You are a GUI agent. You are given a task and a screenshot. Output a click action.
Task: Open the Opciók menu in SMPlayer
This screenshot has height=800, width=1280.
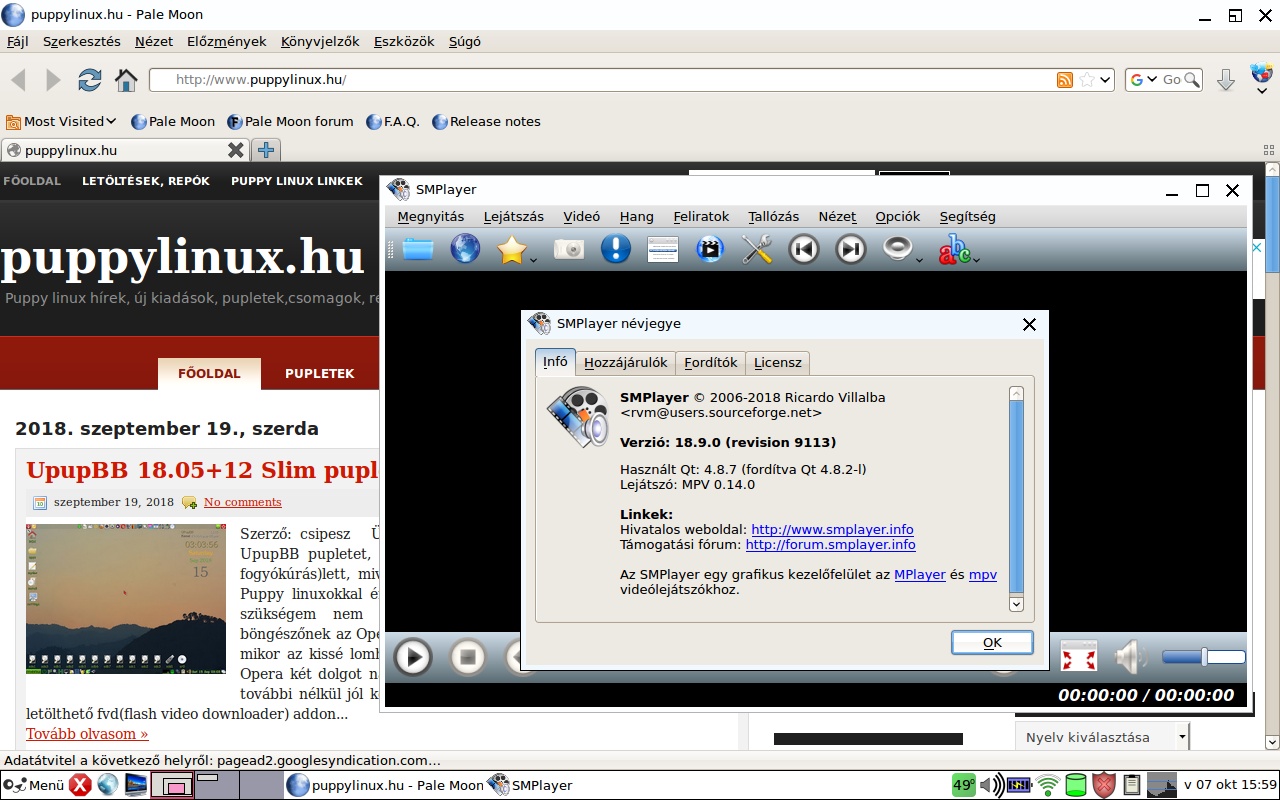898,216
